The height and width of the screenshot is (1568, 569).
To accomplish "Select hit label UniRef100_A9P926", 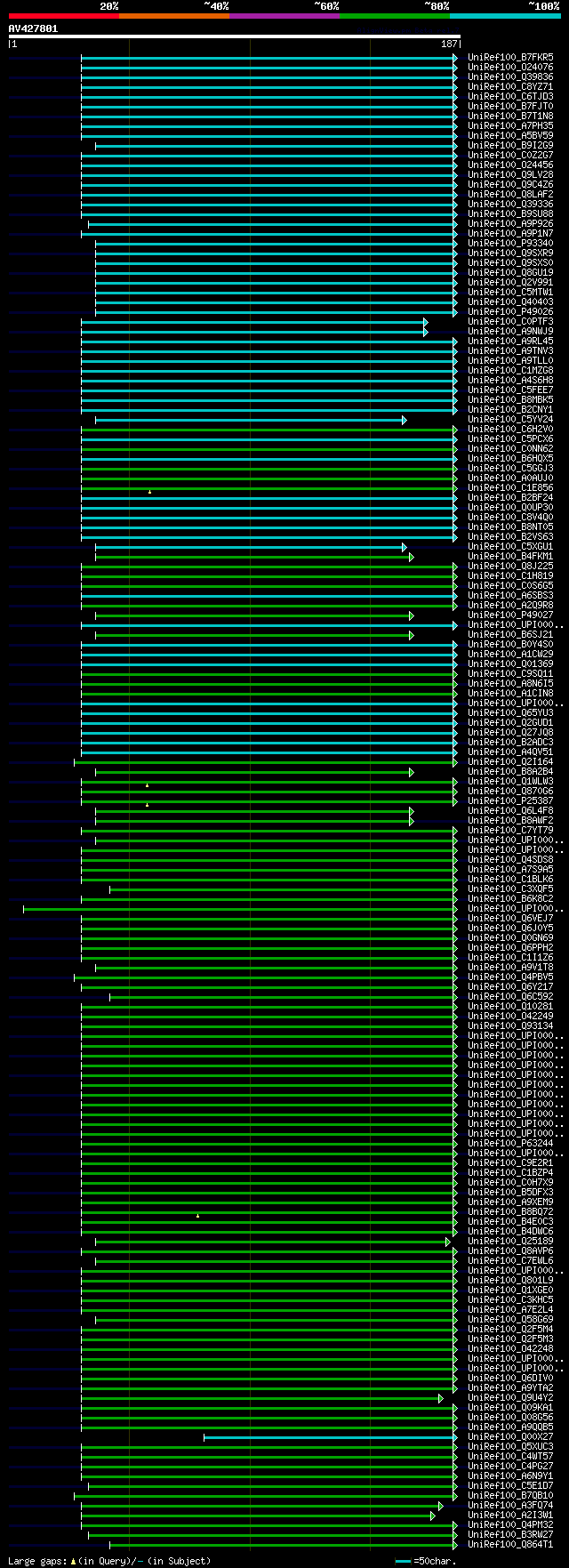I will coord(510,224).
